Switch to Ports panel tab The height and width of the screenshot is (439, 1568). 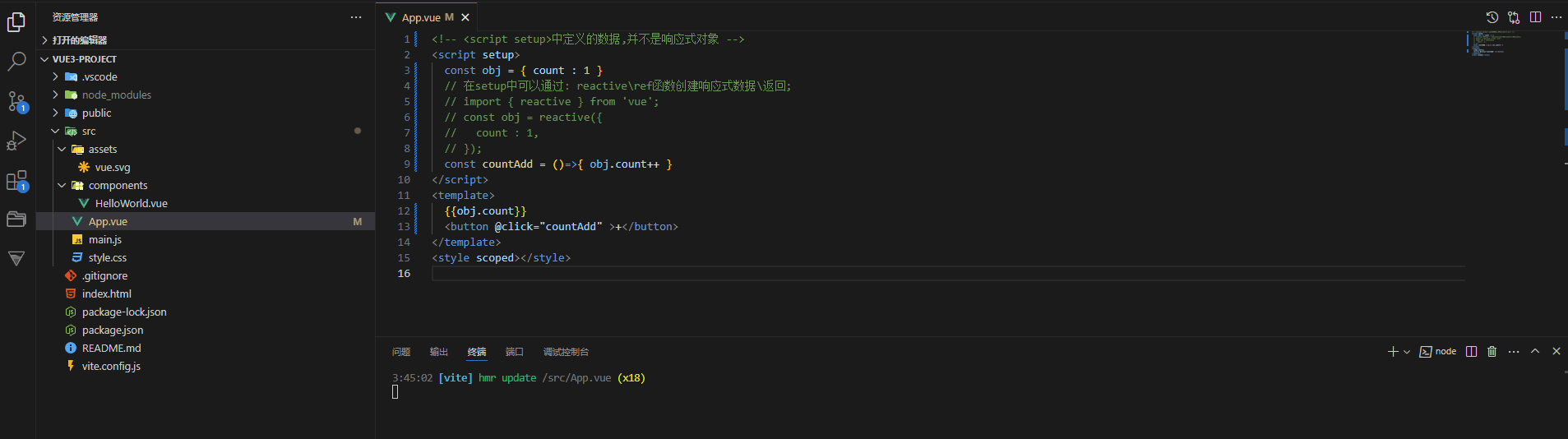(x=515, y=352)
